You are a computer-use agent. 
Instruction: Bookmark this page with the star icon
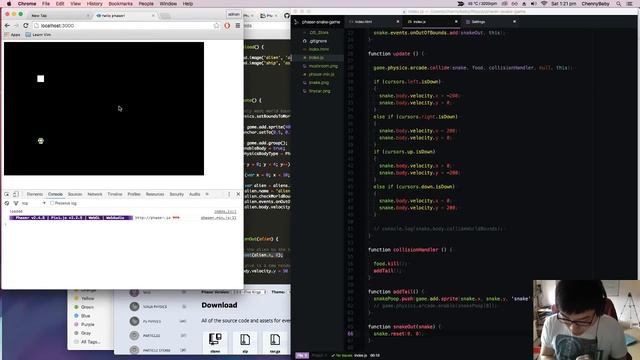[216, 25]
